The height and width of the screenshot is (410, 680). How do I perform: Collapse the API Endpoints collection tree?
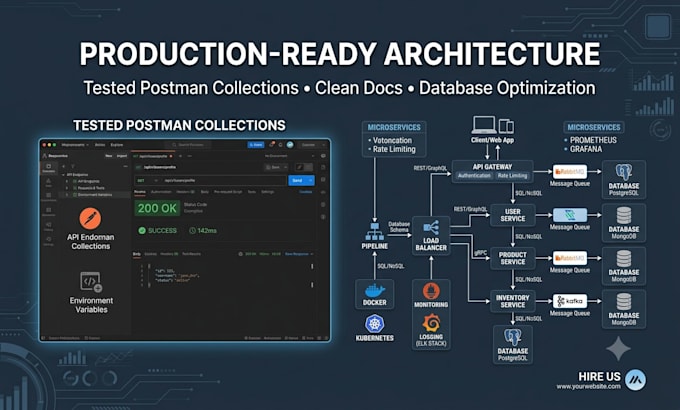[x=64, y=175]
